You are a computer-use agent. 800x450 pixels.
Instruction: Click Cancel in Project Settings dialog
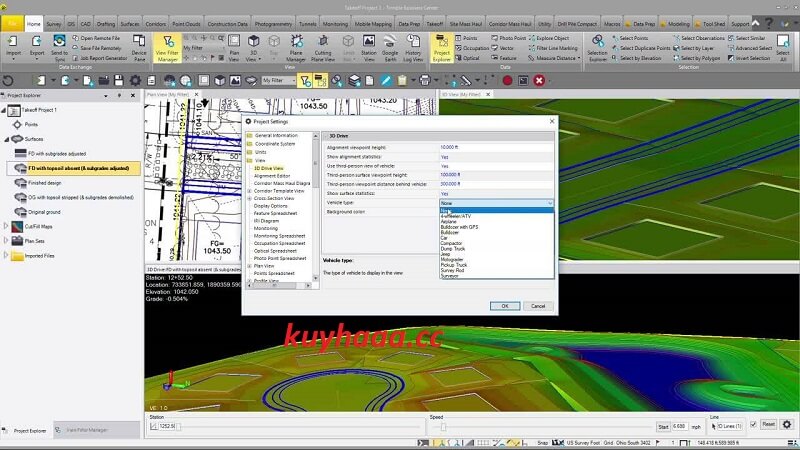(538, 306)
